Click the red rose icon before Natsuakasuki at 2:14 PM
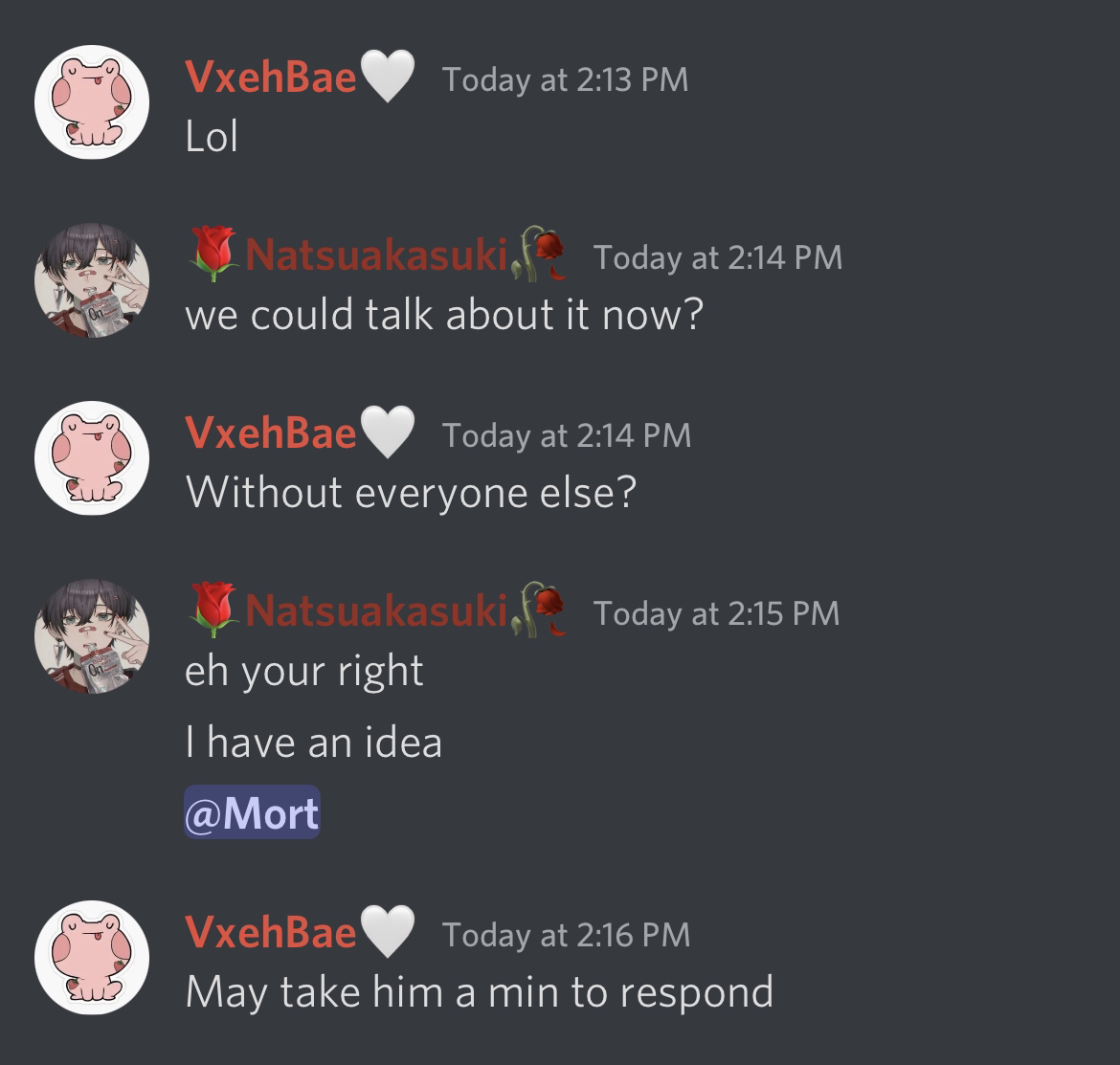This screenshot has width=1120, height=1065. (213, 254)
